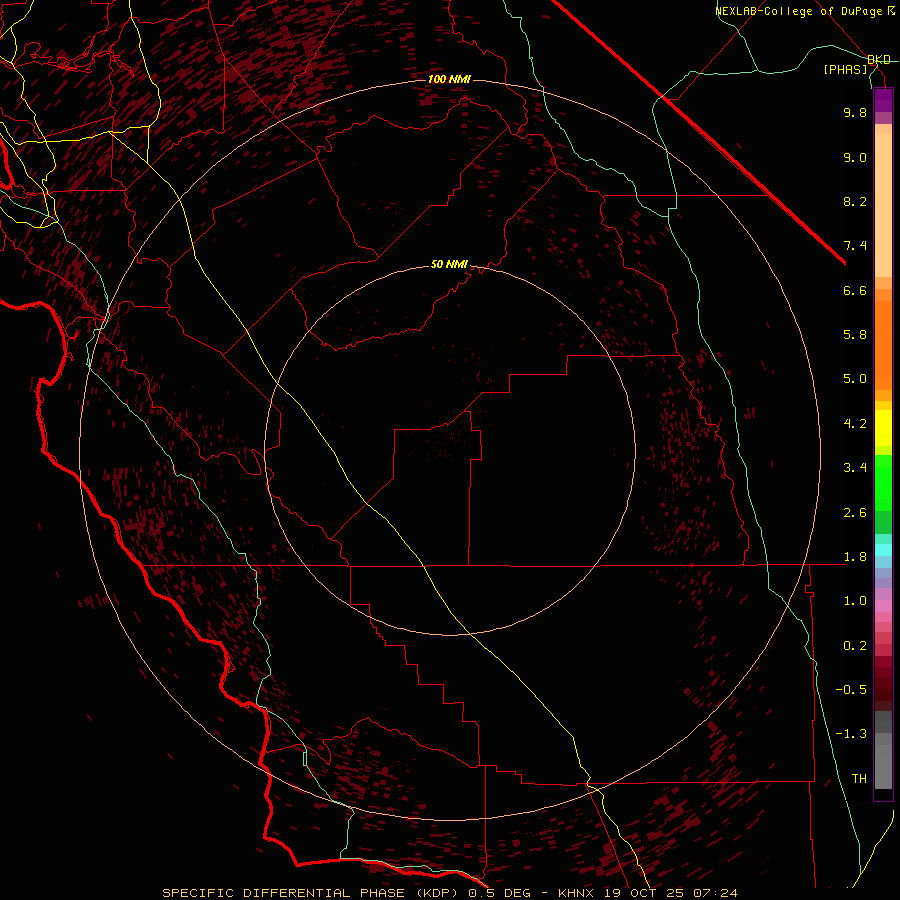Click the 50 NMI range ring label
Viewport: 900px width, 900px height.
[x=449, y=265]
